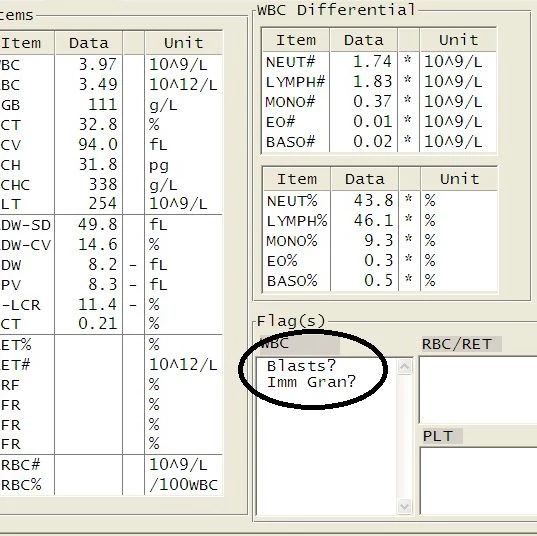Click the NEUT# data value 1.74
537x536 pixels.
372,61
